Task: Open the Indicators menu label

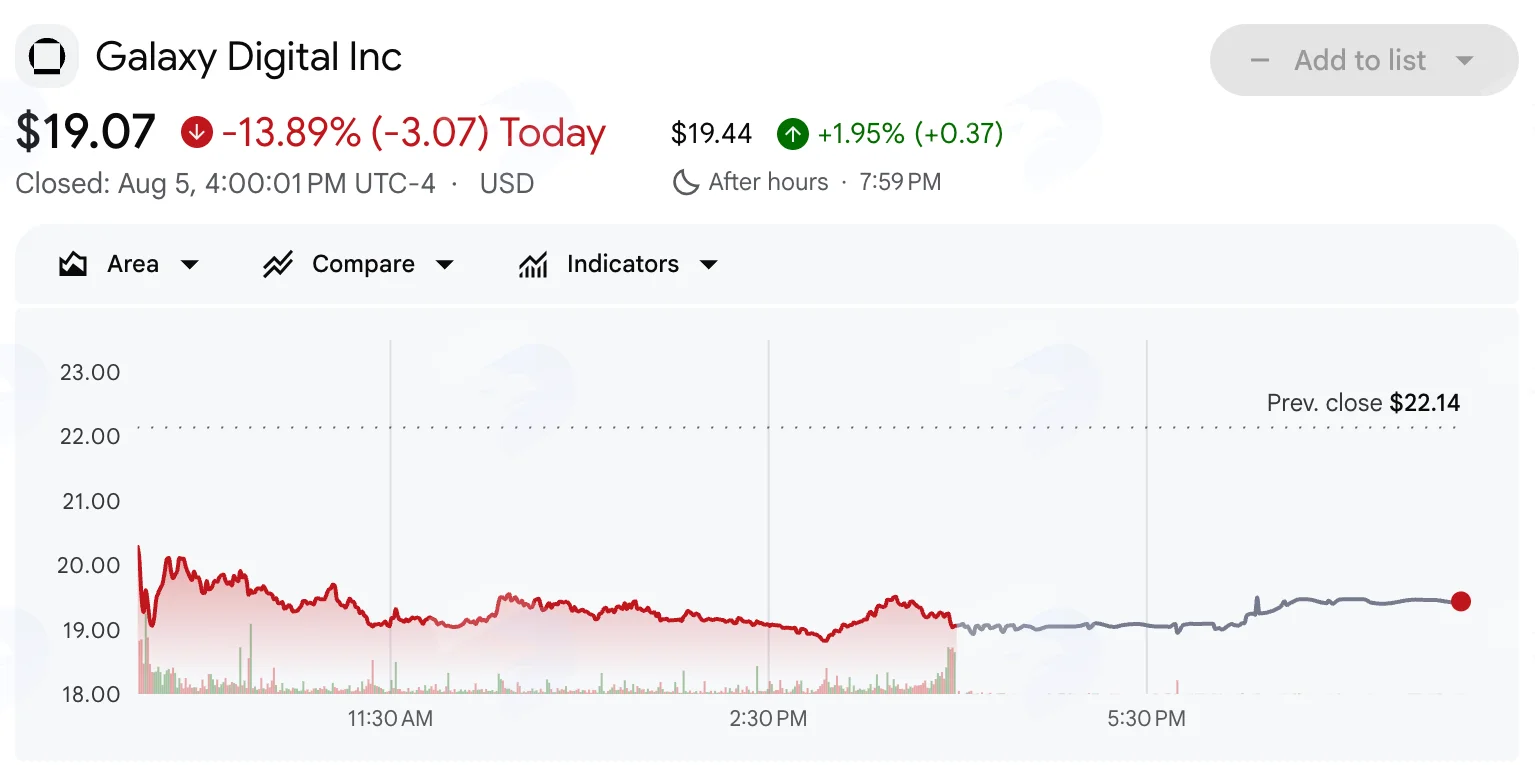Action: pos(623,264)
